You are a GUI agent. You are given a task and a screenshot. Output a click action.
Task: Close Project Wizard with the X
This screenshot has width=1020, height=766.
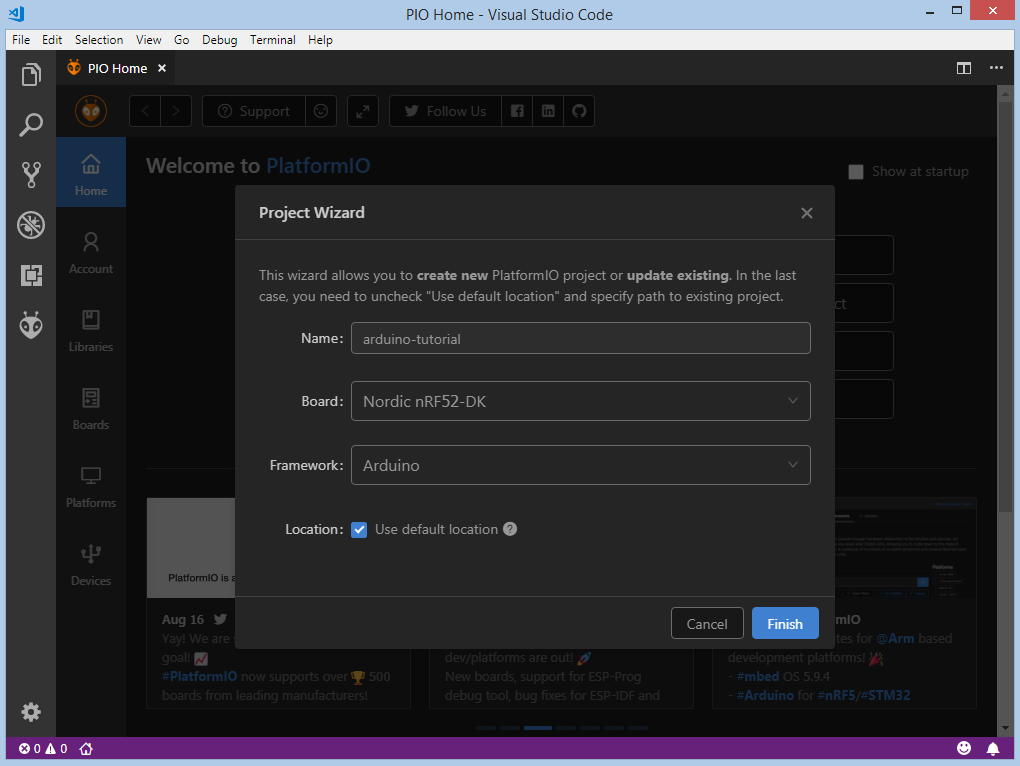[807, 213]
